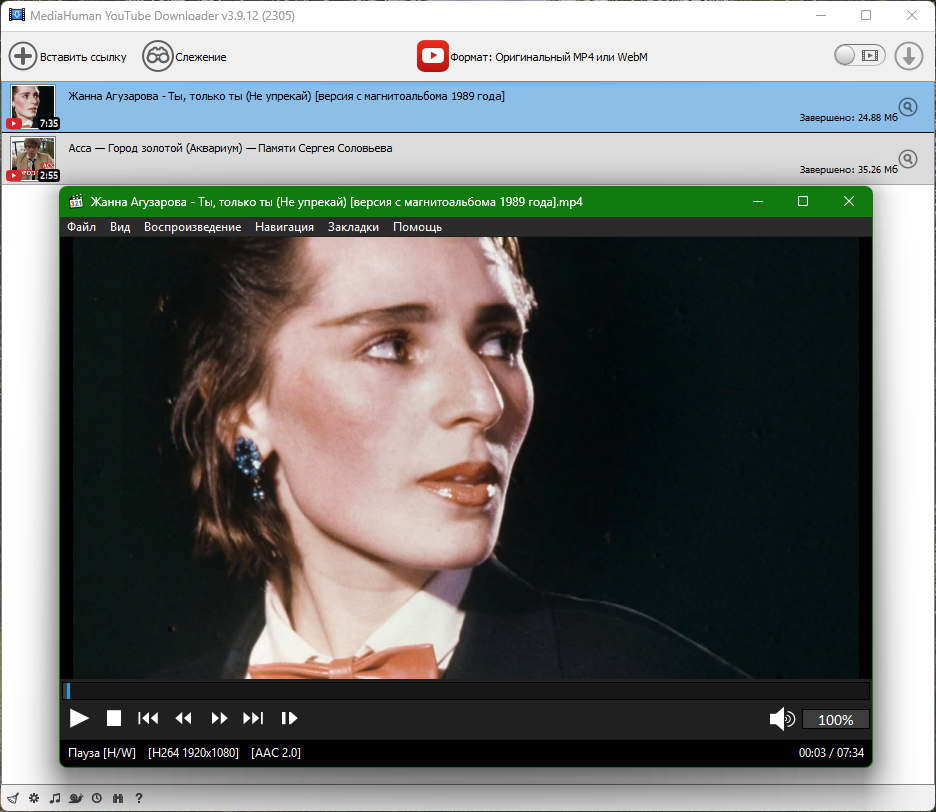Click the rewind button in player
The image size is (936, 812).
(183, 718)
